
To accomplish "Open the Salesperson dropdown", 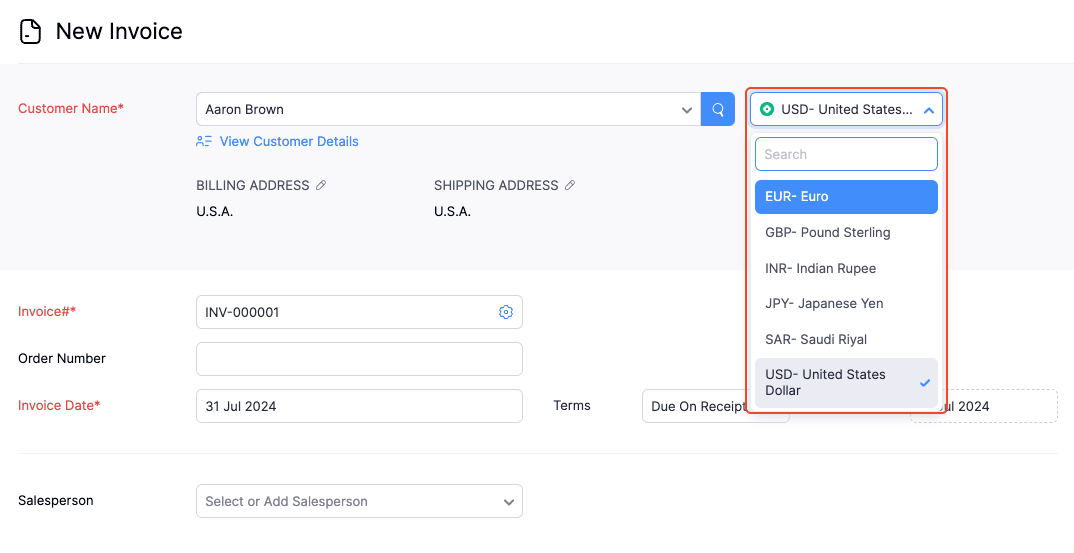I will coord(508,501).
